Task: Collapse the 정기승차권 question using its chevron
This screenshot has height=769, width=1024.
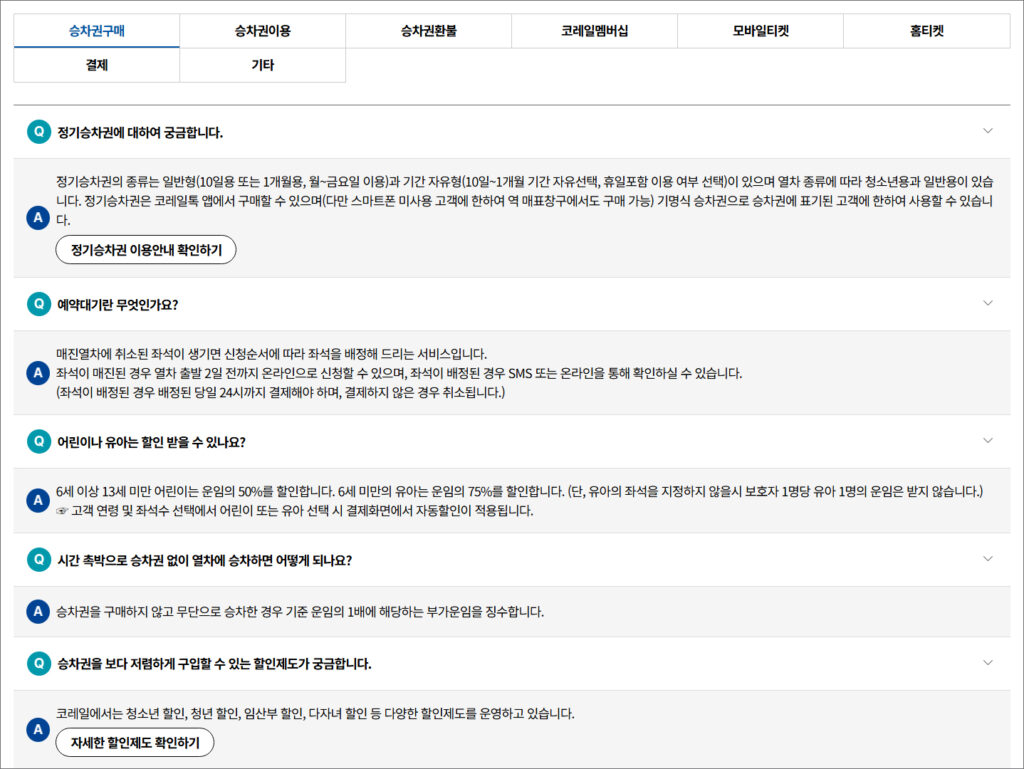Action: [x=988, y=131]
